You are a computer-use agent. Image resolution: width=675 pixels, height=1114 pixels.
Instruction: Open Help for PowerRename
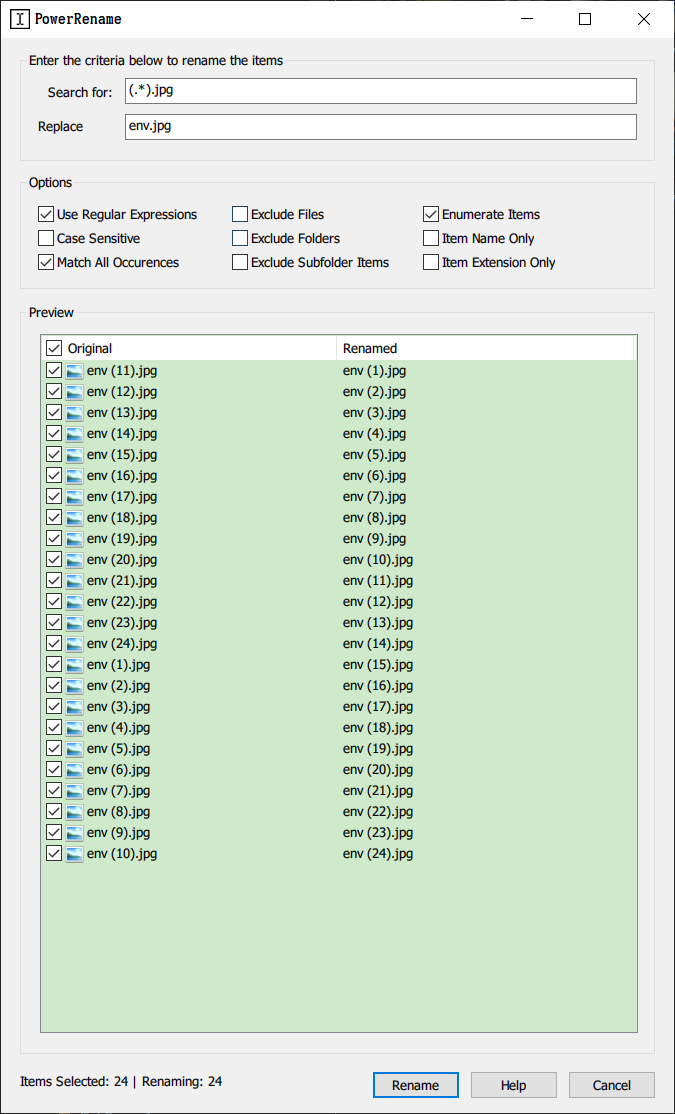[x=513, y=1085]
